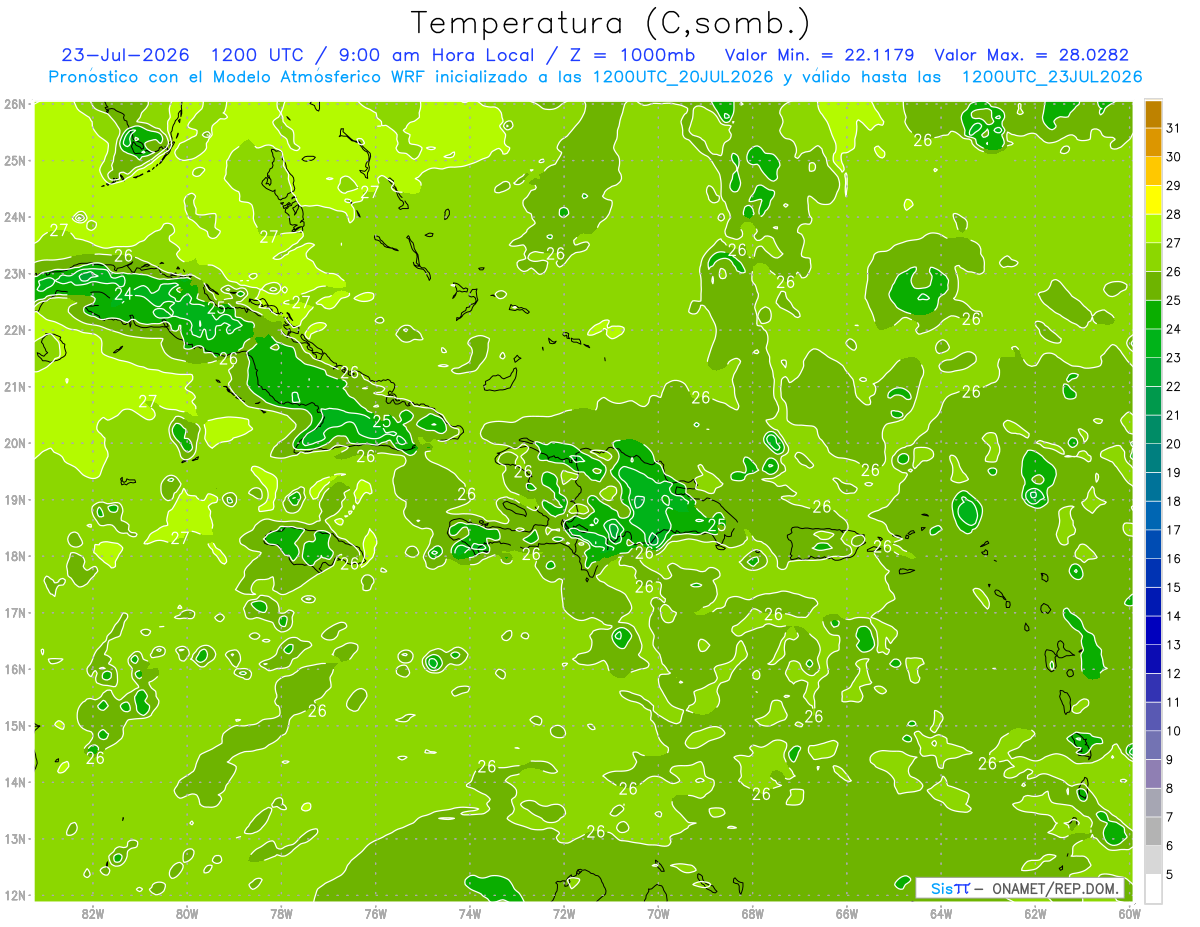Select the "Valor Max. = 28.0282" value
1200x927 pixels.
coord(1031,55)
